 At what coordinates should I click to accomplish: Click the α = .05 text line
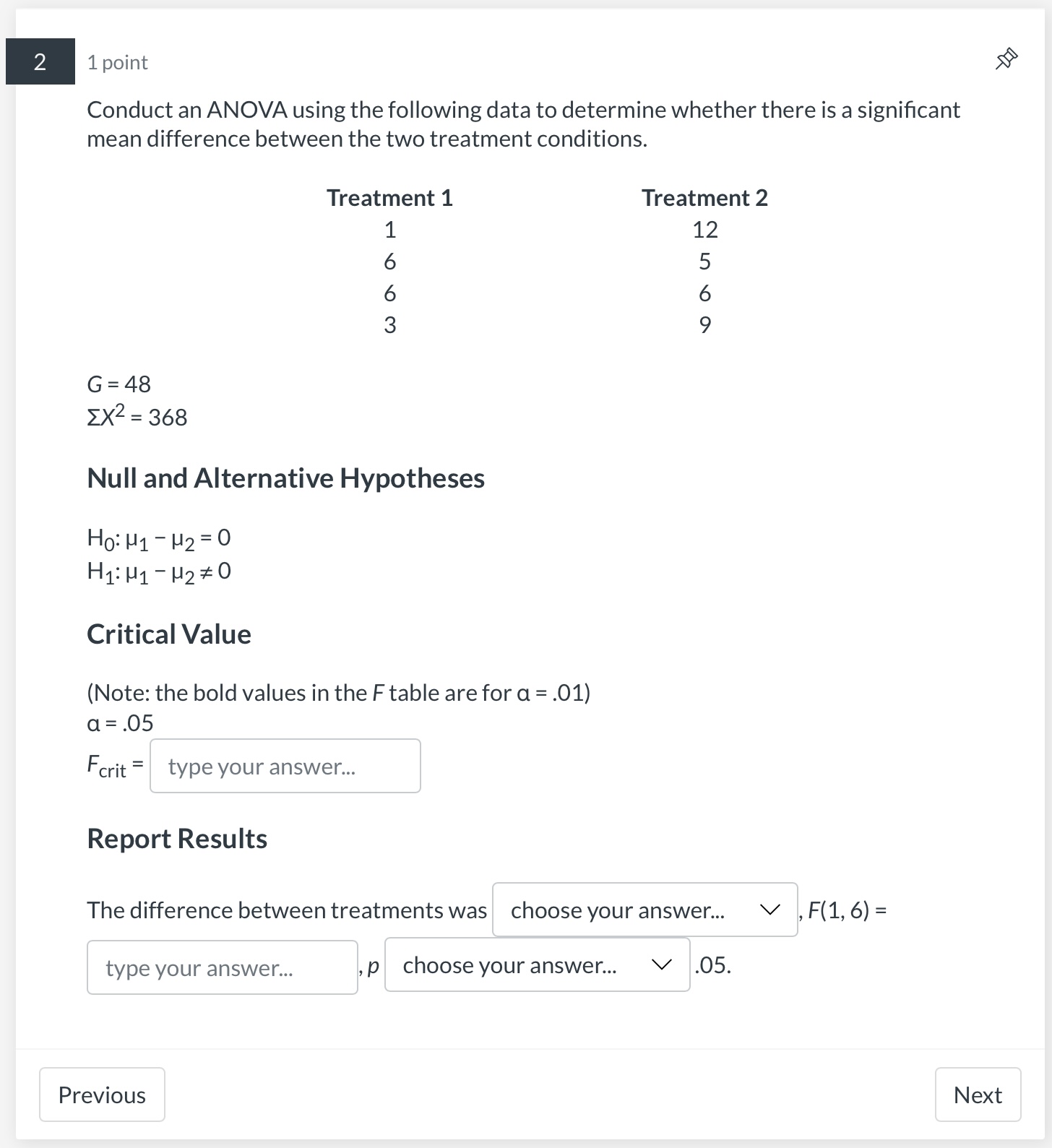(120, 722)
